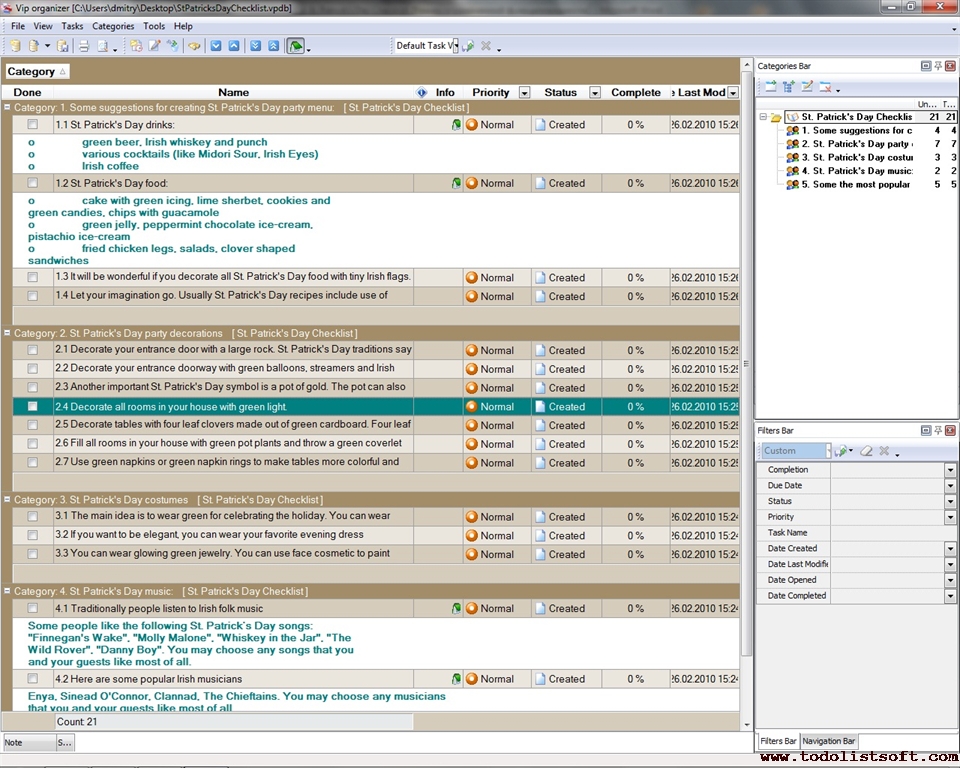Click the green flag view icon in the toolbar

point(295,46)
